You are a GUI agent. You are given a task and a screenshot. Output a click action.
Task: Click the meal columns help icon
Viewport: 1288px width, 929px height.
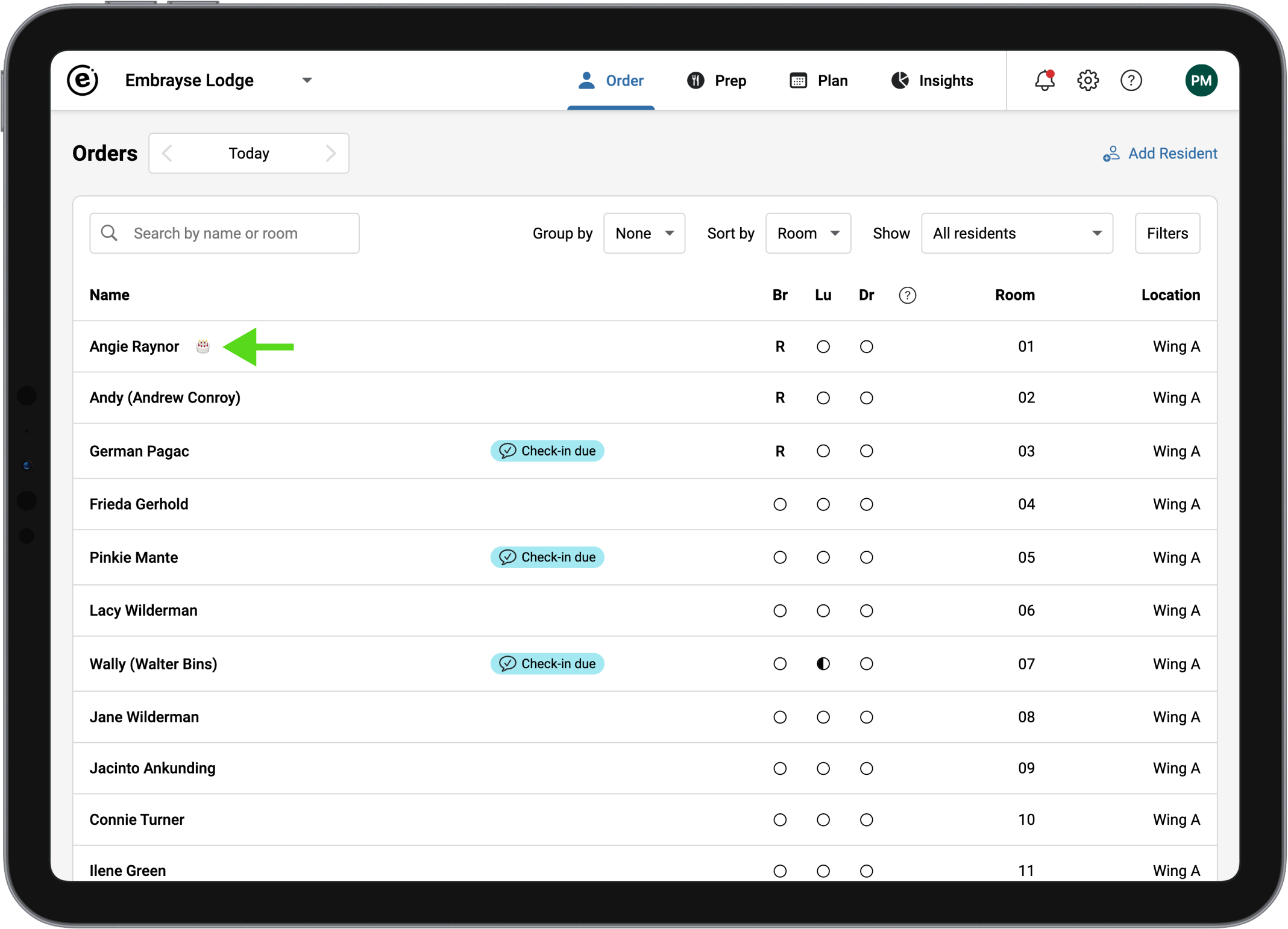click(907, 295)
